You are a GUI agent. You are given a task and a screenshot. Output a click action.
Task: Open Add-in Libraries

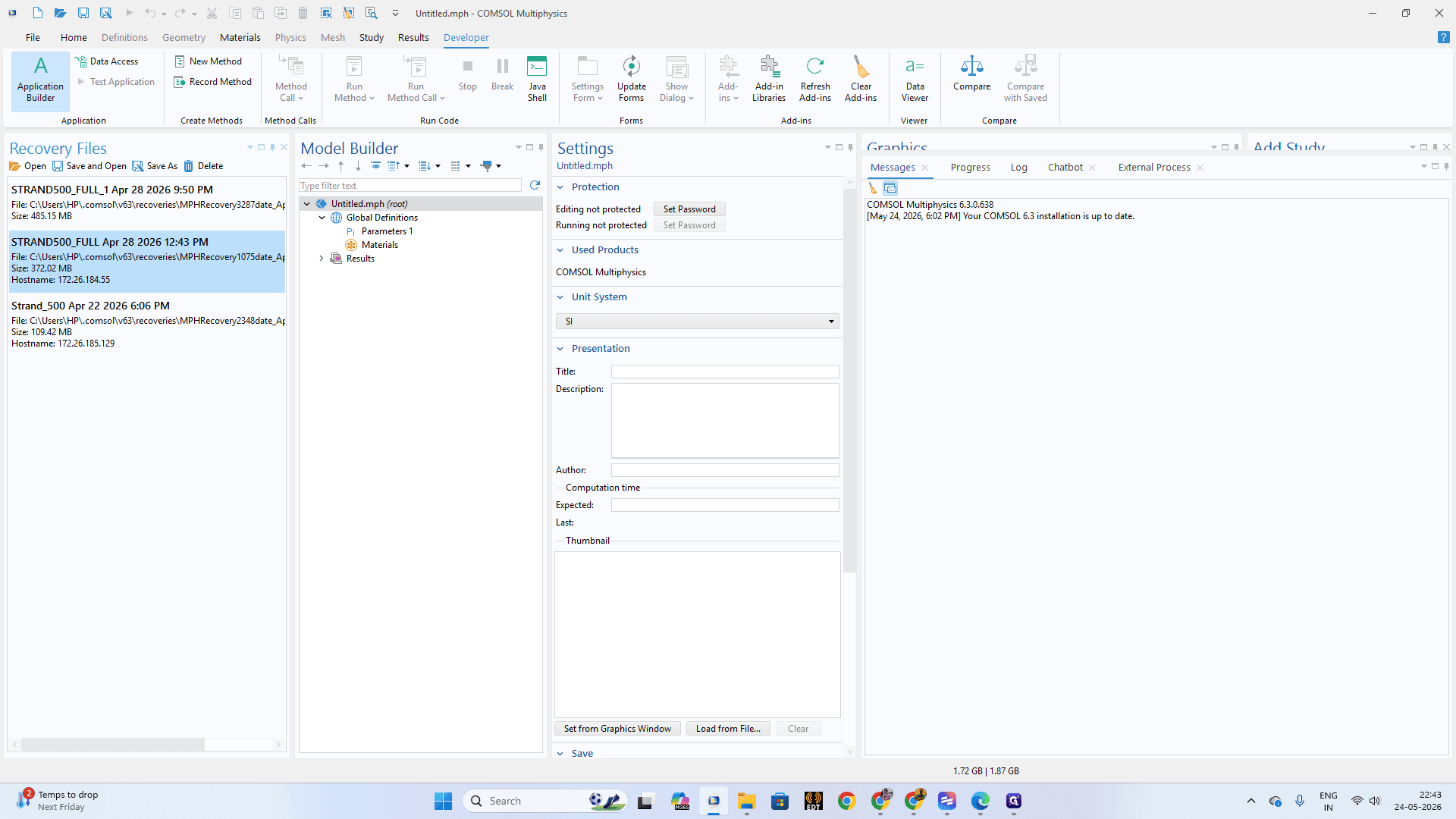[769, 79]
